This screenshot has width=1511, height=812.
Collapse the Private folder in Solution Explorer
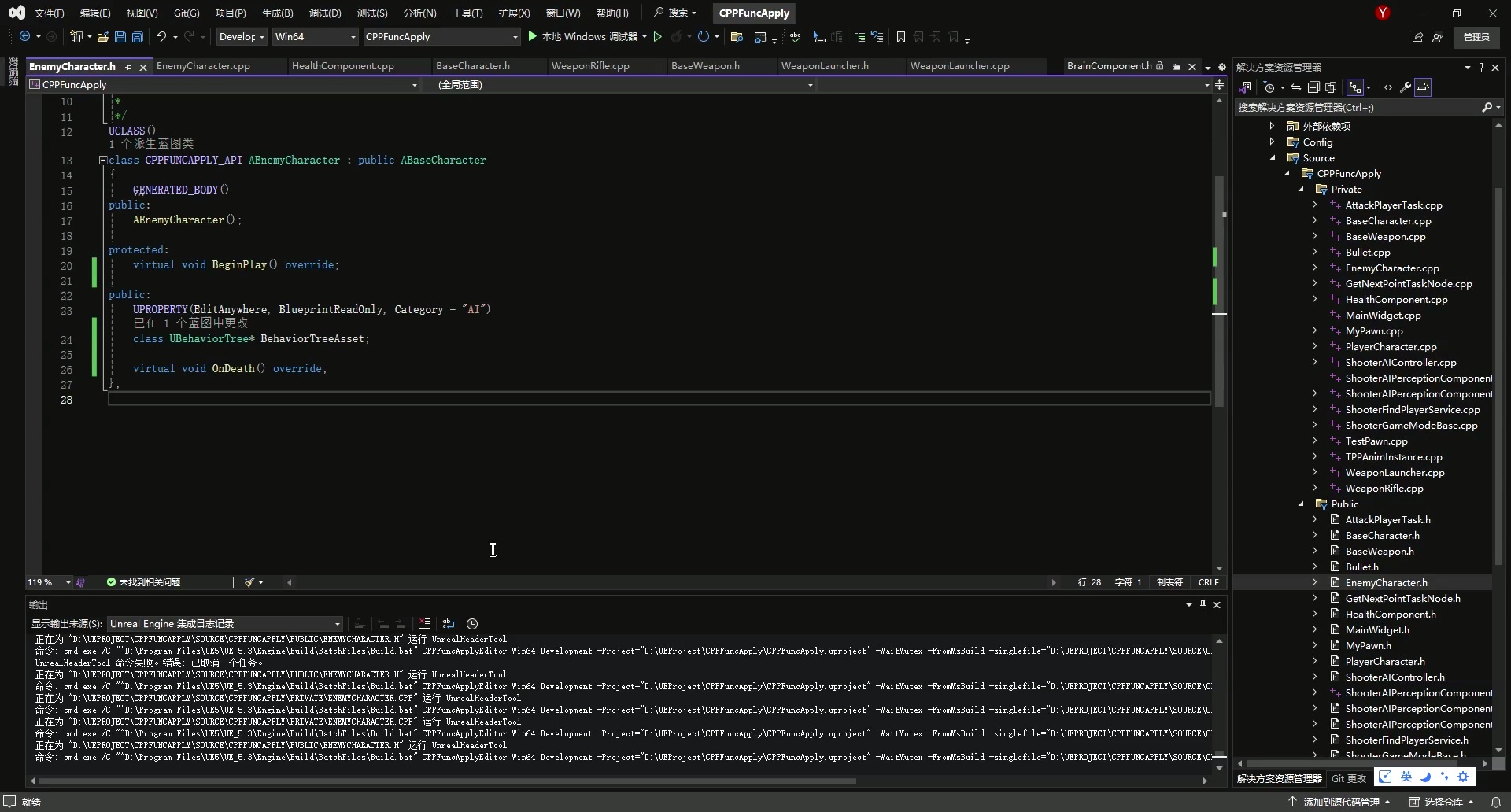(1301, 190)
